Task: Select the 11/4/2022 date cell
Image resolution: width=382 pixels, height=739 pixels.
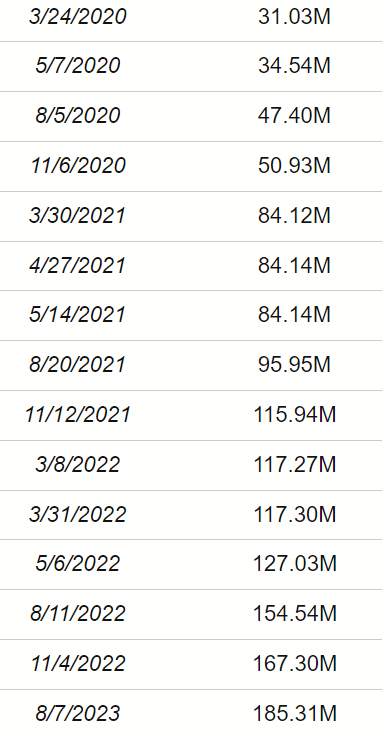Action: pos(78,664)
